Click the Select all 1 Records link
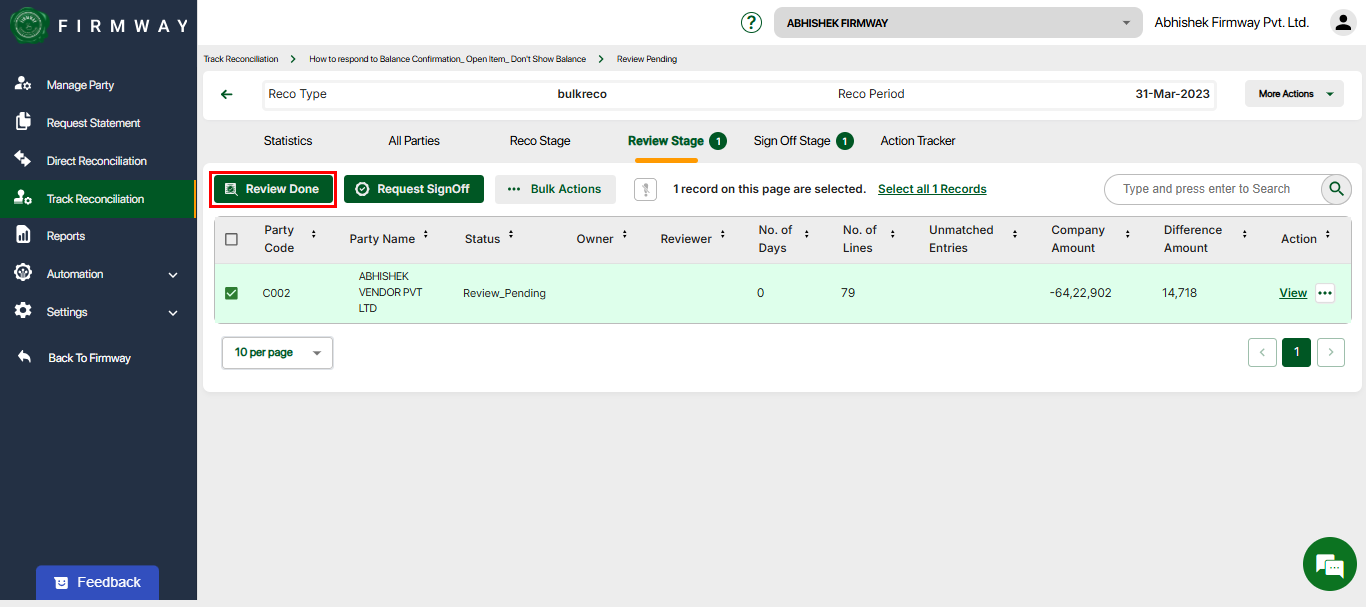1366x607 pixels. [x=932, y=189]
